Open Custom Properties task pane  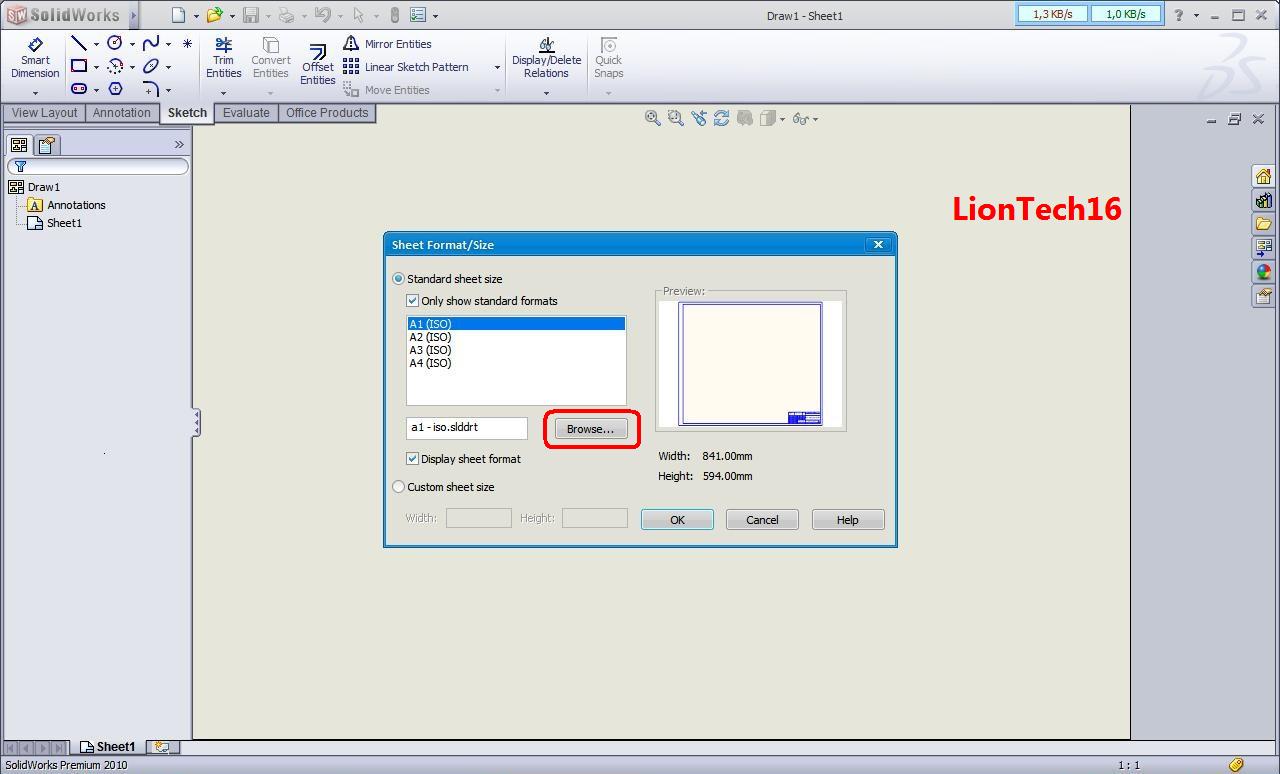1263,296
